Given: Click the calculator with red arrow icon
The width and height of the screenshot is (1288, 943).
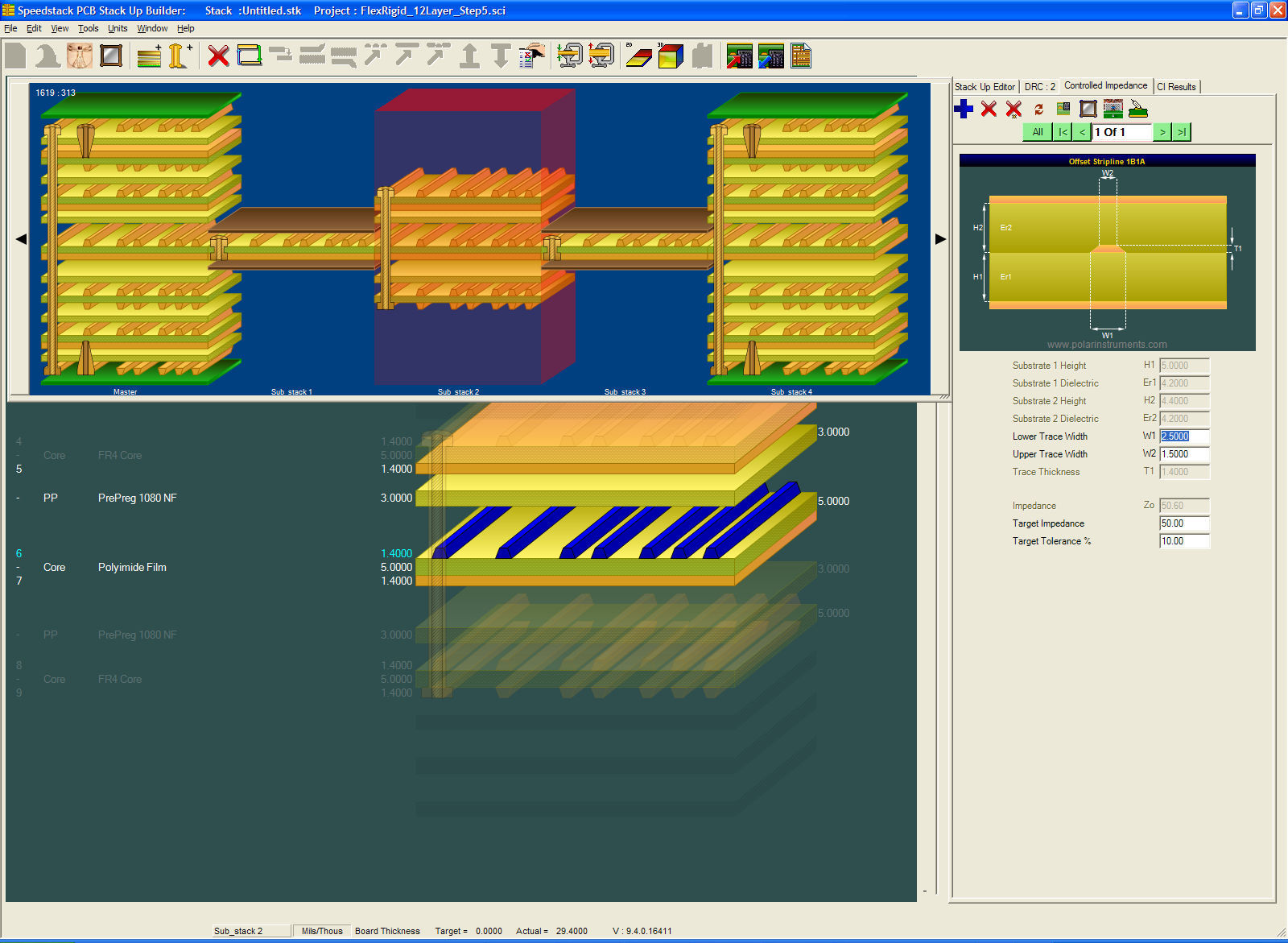Looking at the screenshot, I should pyautogui.click(x=739, y=56).
